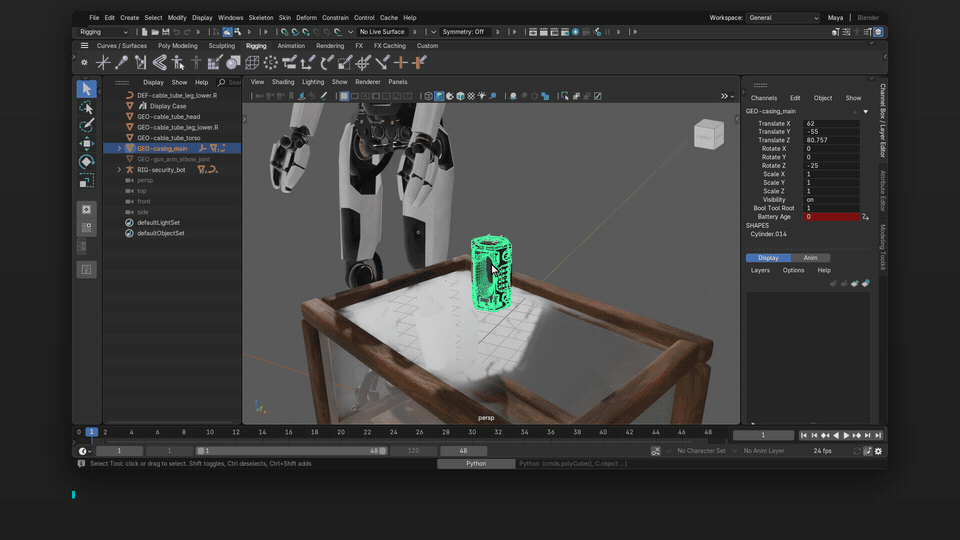Toggle the textured display viewport icon

click(471, 96)
